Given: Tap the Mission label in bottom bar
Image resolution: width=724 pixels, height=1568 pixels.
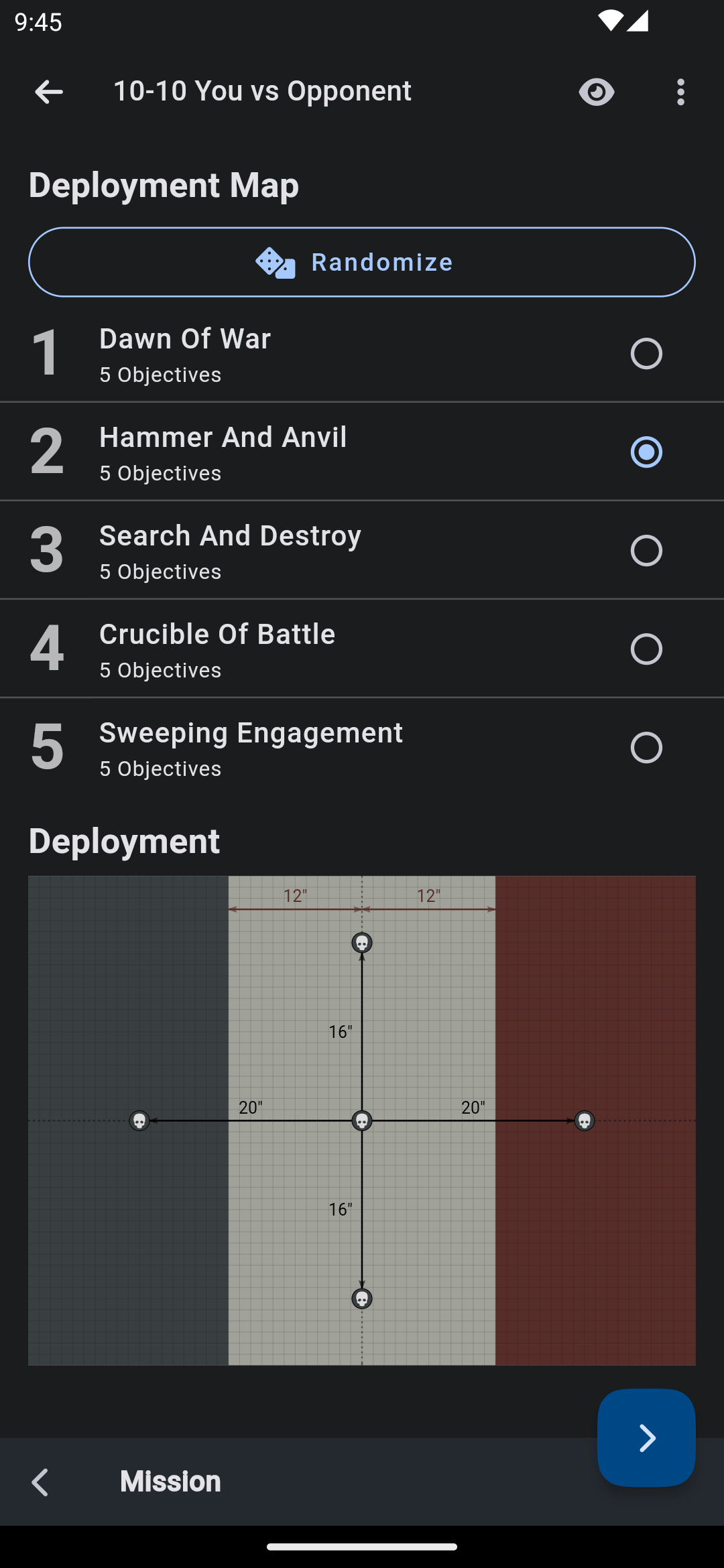Looking at the screenshot, I should (170, 1482).
